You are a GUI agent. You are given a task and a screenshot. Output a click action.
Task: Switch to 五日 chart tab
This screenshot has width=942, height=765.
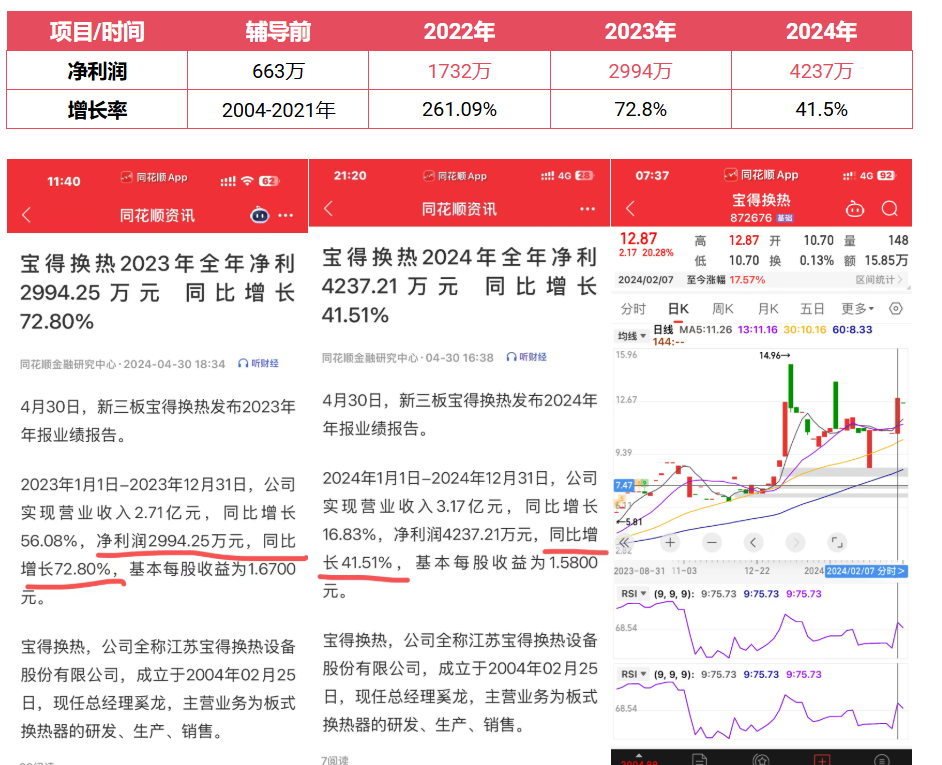812,309
